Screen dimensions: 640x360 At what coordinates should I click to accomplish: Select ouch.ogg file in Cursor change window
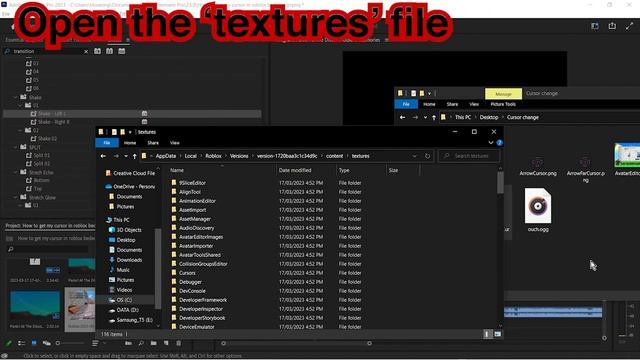pyautogui.click(x=538, y=210)
